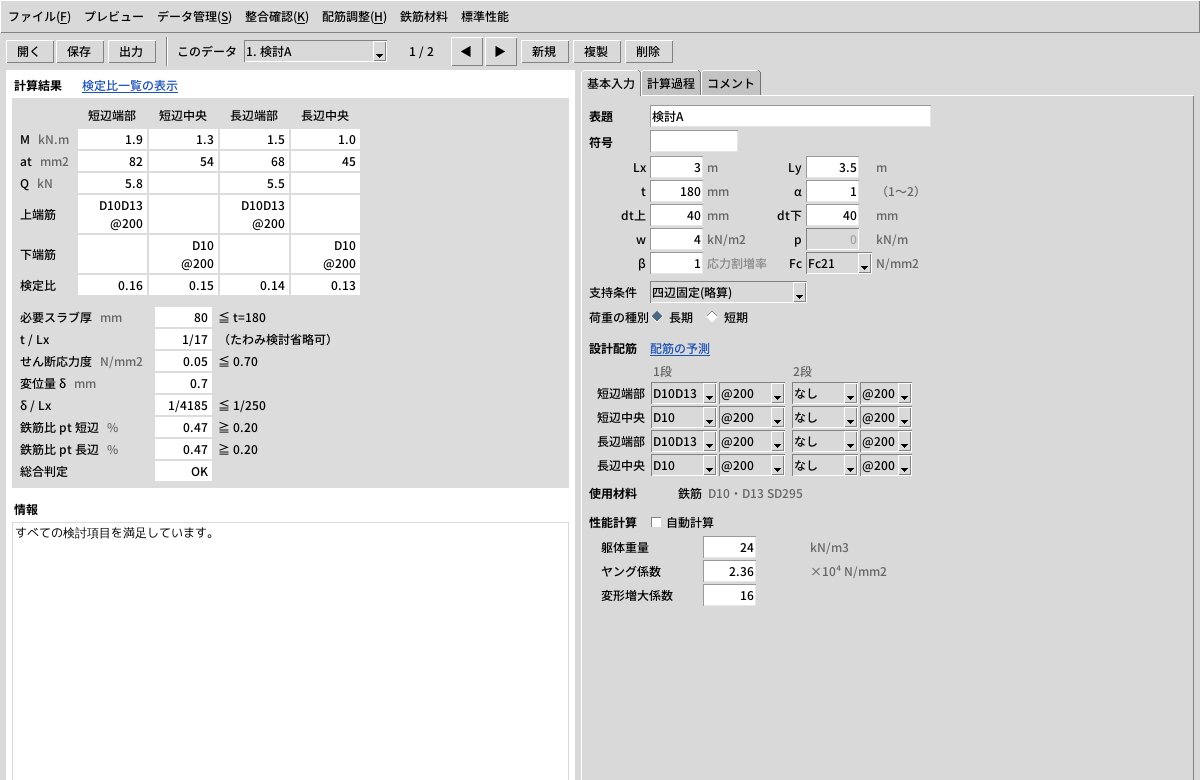Image resolution: width=1200 pixels, height=780 pixels.
Task: Open 短辺端部 2段 rebar なし dropdown
Action: [x=825, y=394]
